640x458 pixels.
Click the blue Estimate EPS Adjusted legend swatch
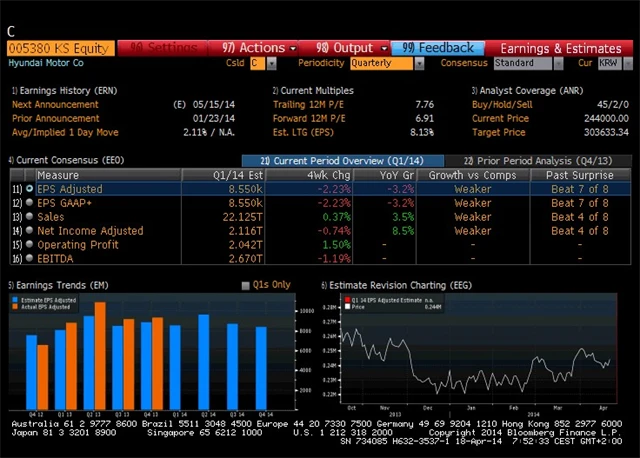(18, 298)
